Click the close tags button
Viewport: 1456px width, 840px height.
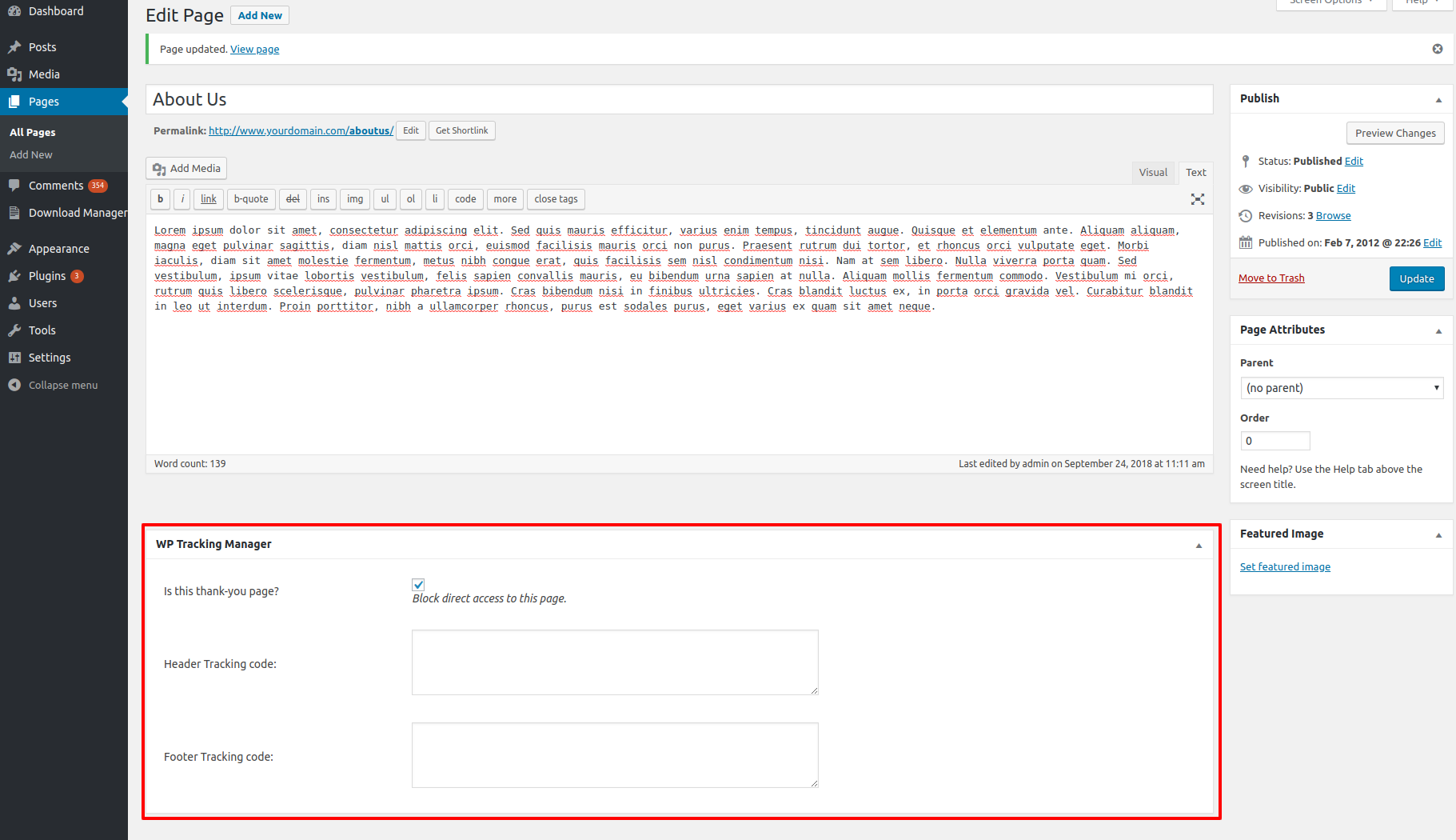point(556,199)
